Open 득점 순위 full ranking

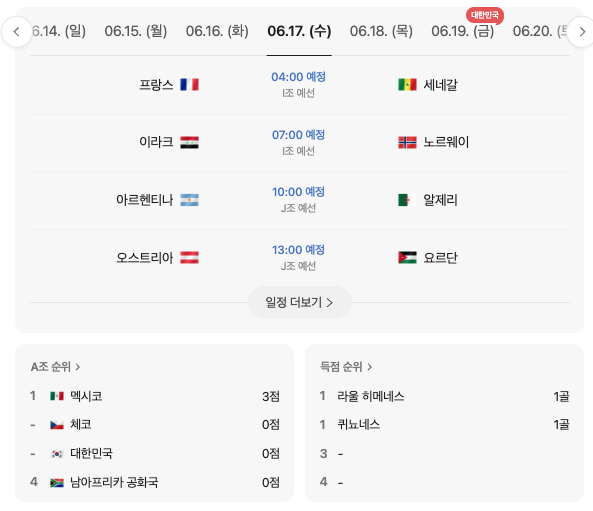click(346, 367)
